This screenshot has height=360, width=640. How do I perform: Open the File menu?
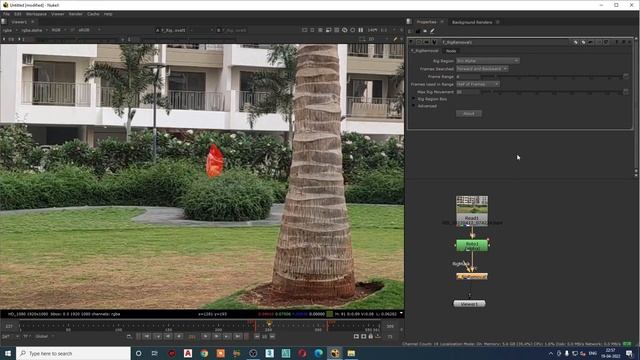7,14
